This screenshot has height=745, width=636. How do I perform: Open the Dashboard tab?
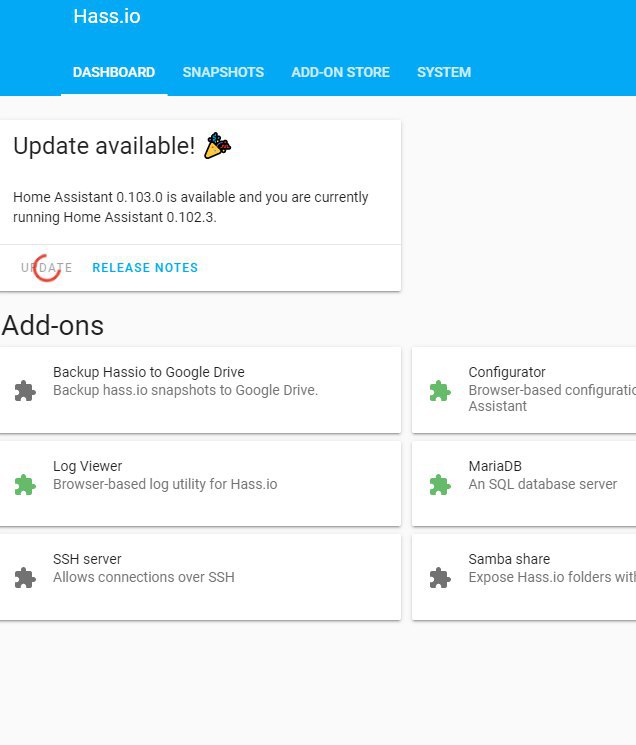tap(114, 72)
